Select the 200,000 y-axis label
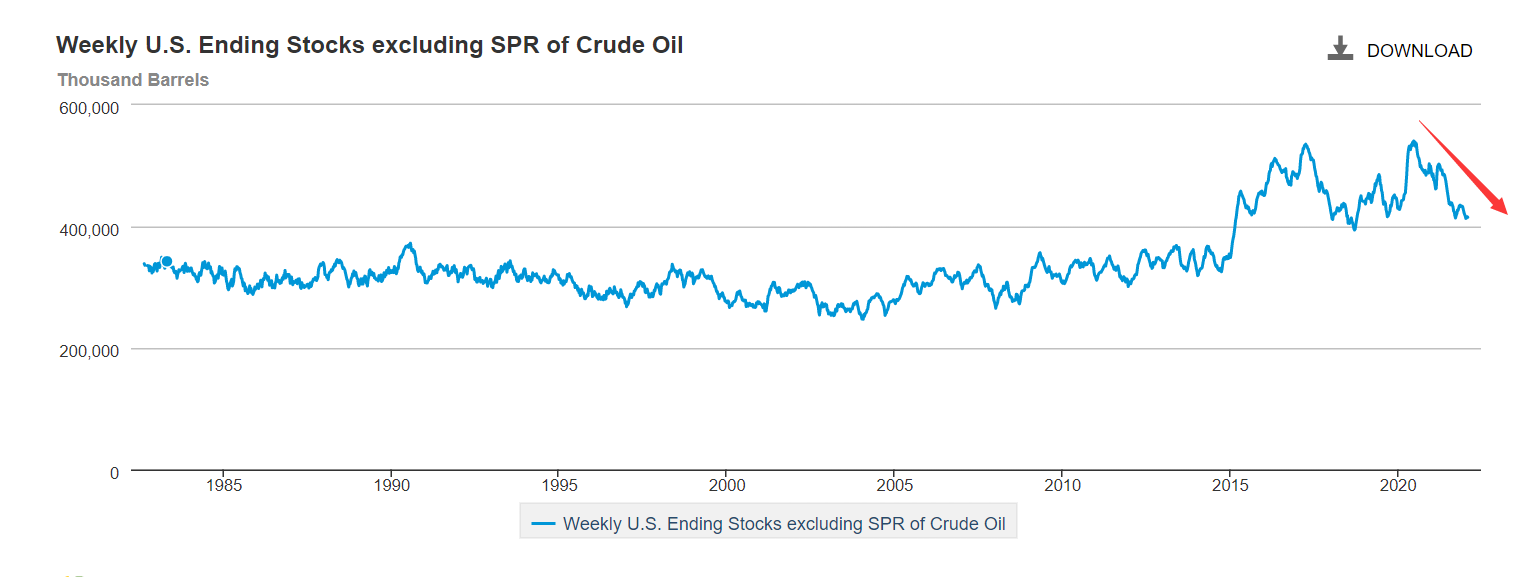The image size is (1530, 577). [92, 351]
